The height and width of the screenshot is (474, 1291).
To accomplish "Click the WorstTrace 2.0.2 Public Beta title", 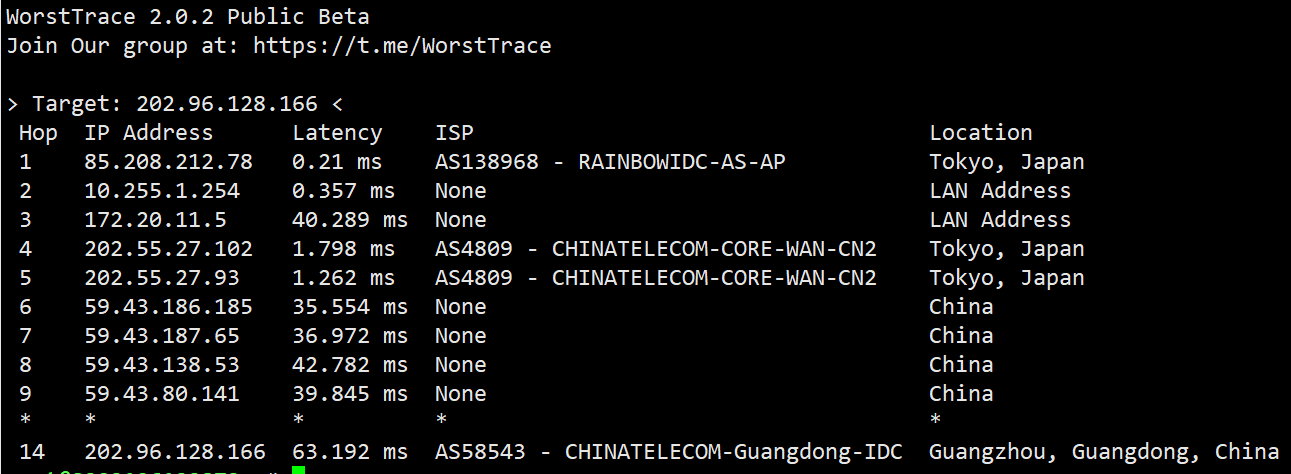I will point(187,17).
